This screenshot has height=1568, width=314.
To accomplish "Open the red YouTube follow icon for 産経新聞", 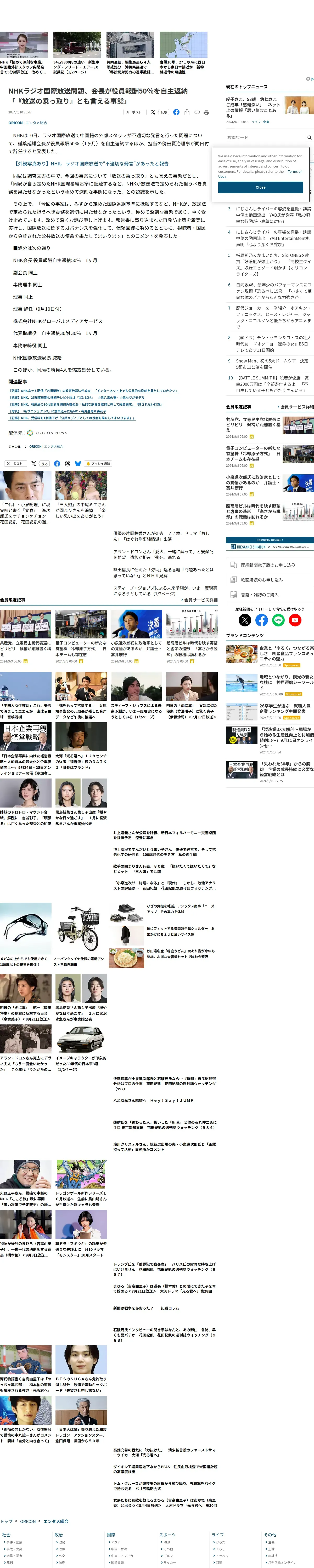I will [x=295, y=620].
